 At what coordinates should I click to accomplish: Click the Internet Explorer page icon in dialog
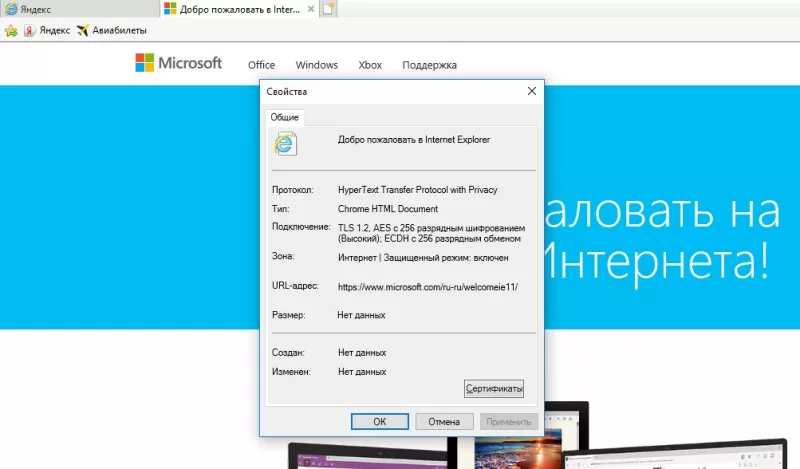click(x=285, y=143)
